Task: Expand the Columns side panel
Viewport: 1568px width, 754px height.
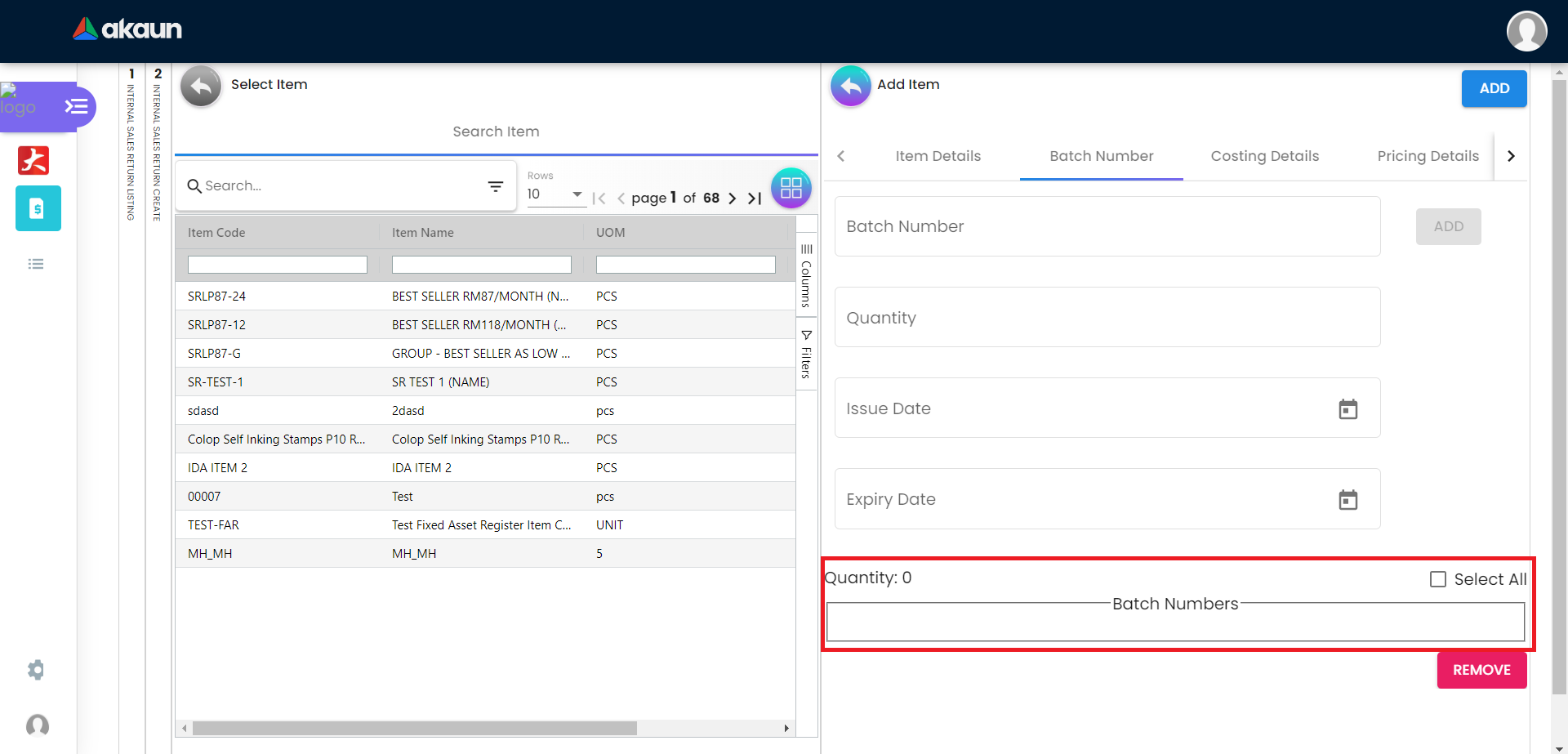Action: click(806, 275)
